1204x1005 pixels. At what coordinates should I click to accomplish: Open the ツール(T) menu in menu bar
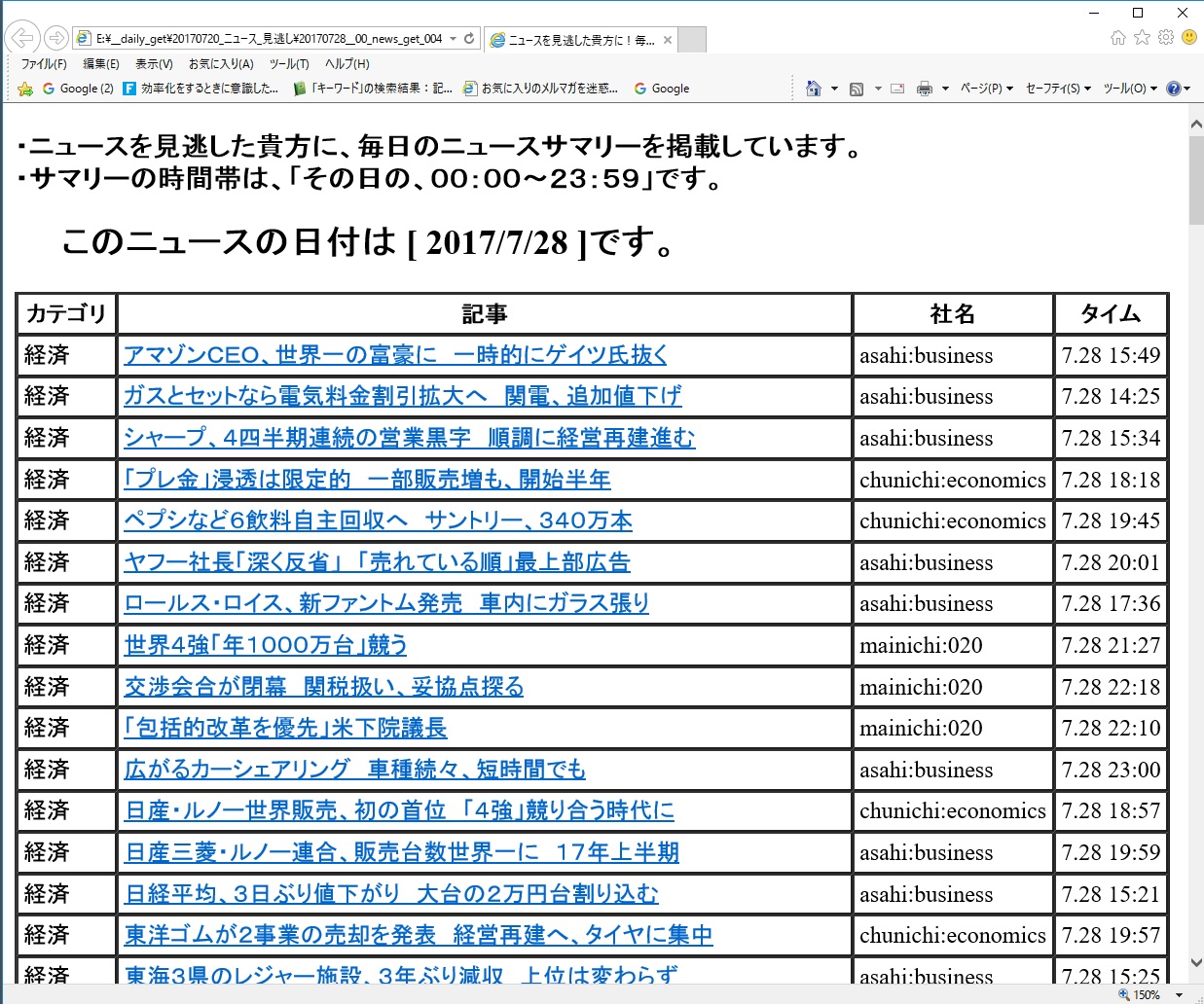289,64
